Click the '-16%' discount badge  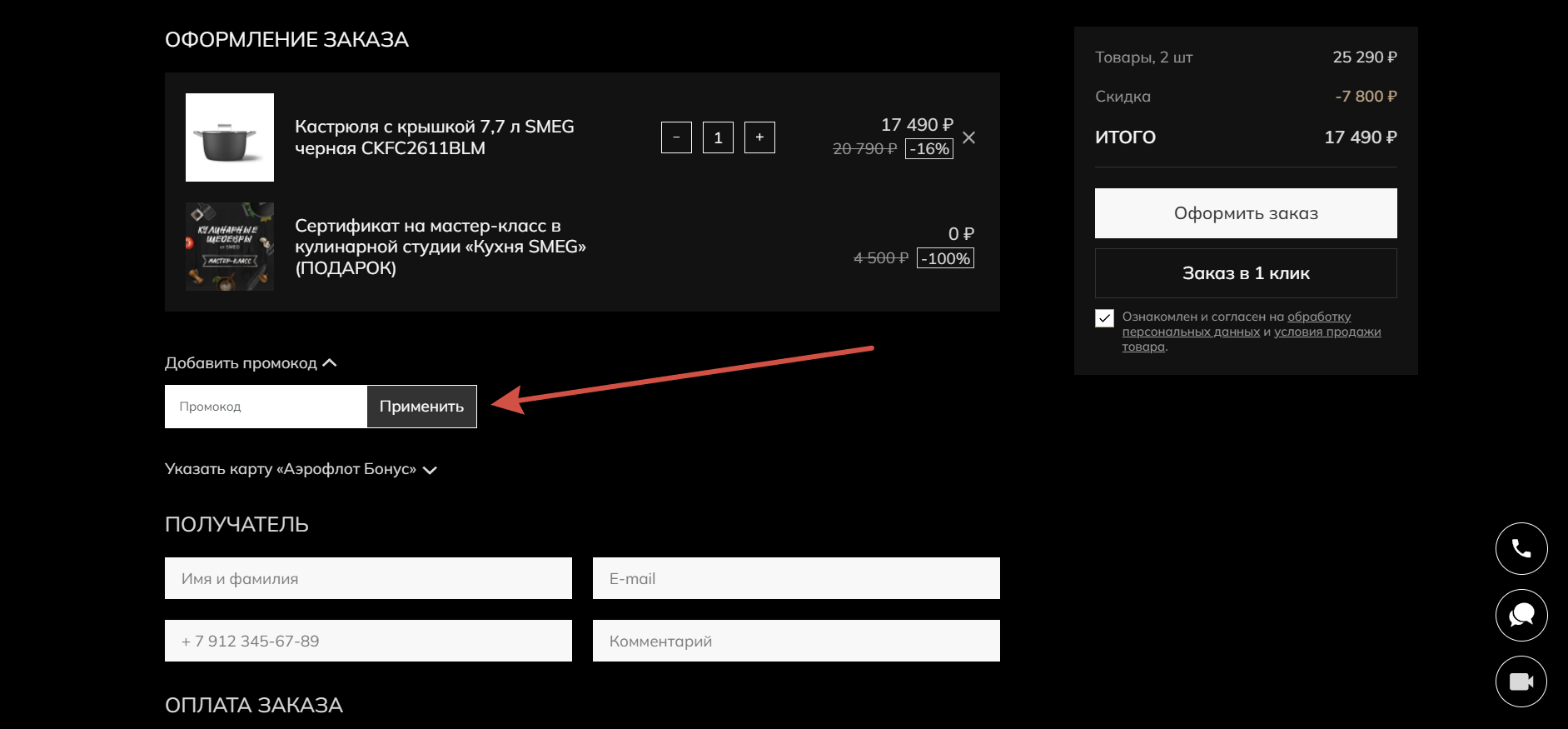pos(929,149)
